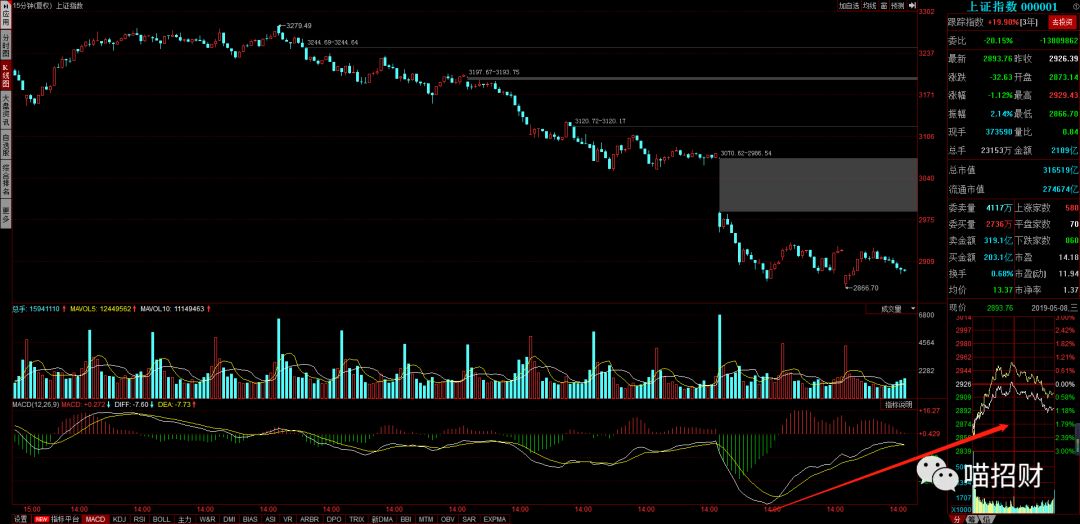Viewport: 1080px width, 524px height.
Task: Click the 流通市值 value 274674亿
Action: tap(1059, 189)
